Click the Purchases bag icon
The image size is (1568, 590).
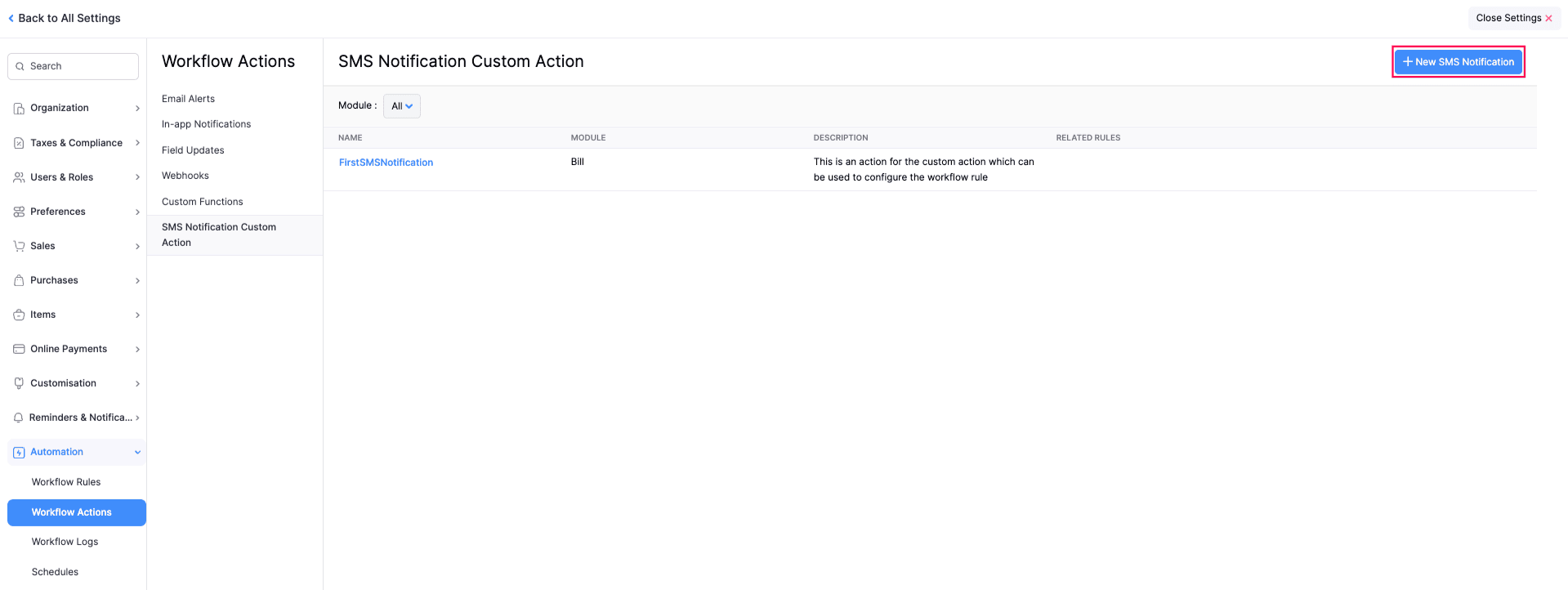[x=19, y=280]
